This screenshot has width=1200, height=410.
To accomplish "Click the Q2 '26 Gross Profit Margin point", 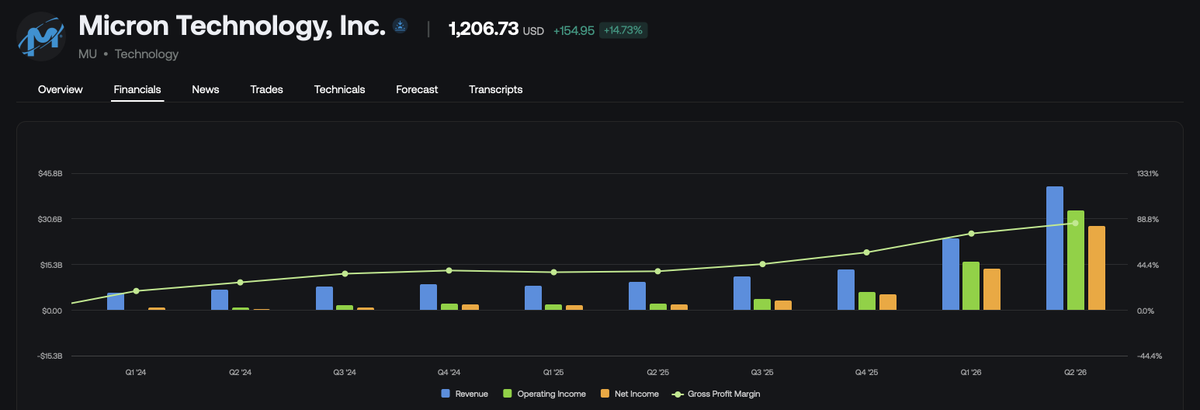I will point(1075,223).
